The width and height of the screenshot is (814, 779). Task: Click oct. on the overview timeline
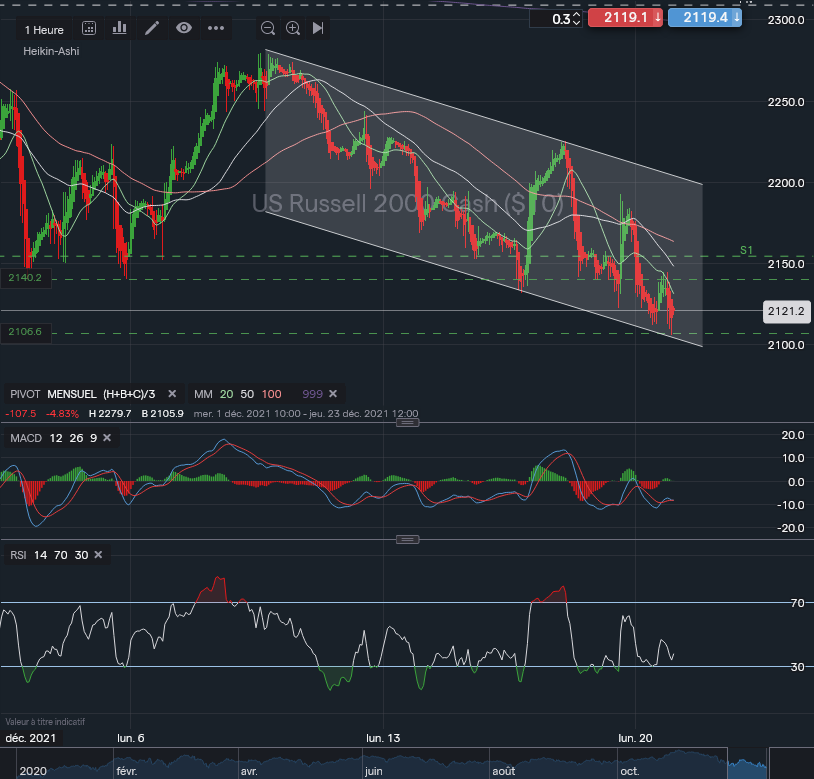pyautogui.click(x=630, y=771)
